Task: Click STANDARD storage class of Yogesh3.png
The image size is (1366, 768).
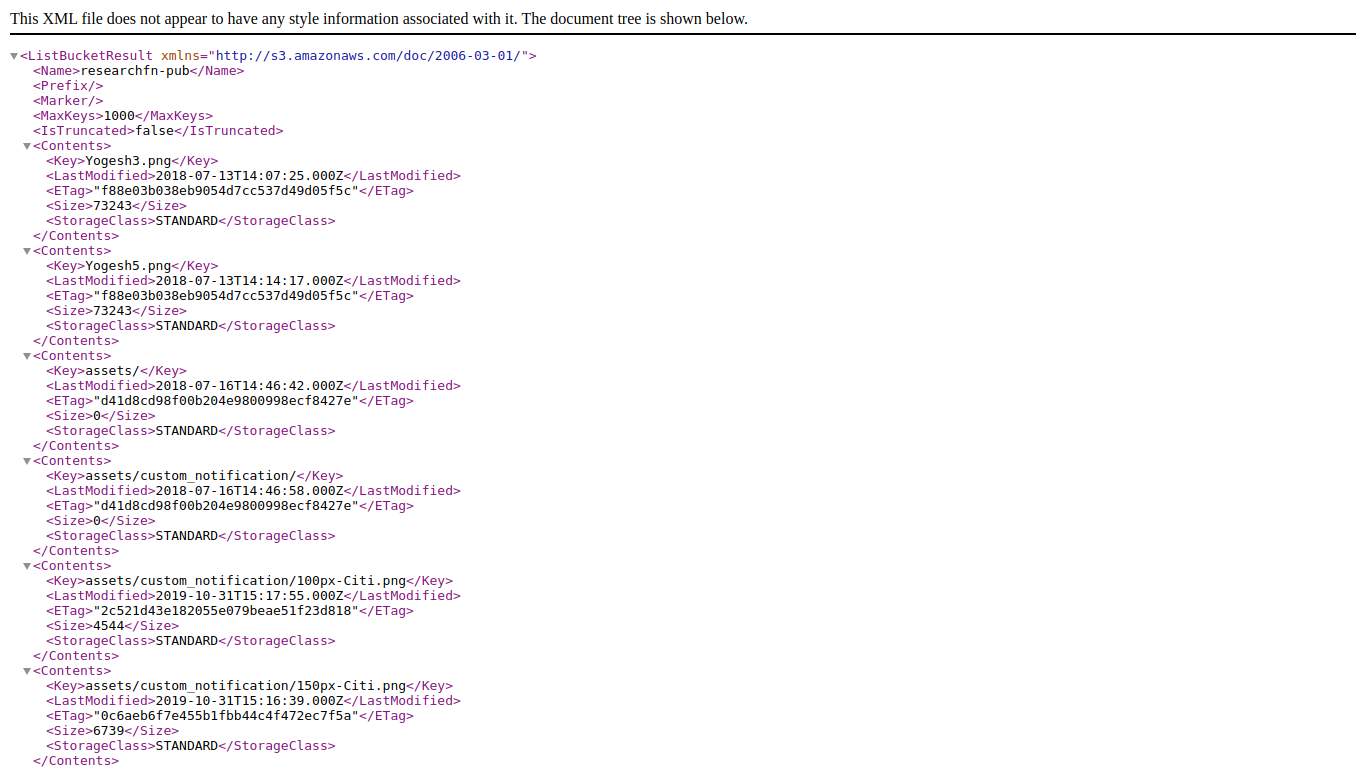Action: point(186,221)
